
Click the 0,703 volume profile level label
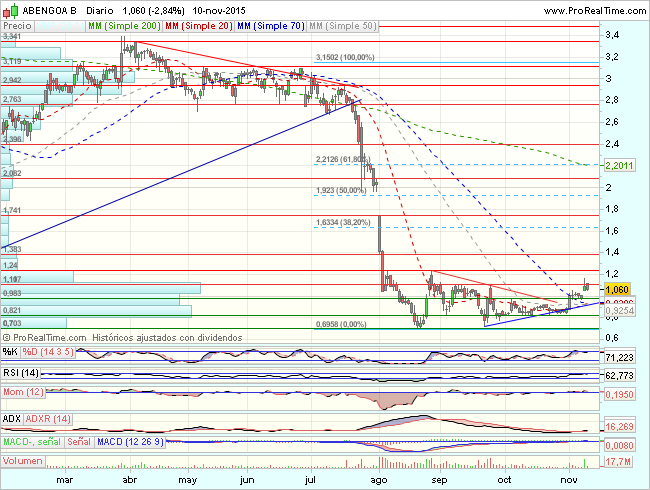click(12, 323)
